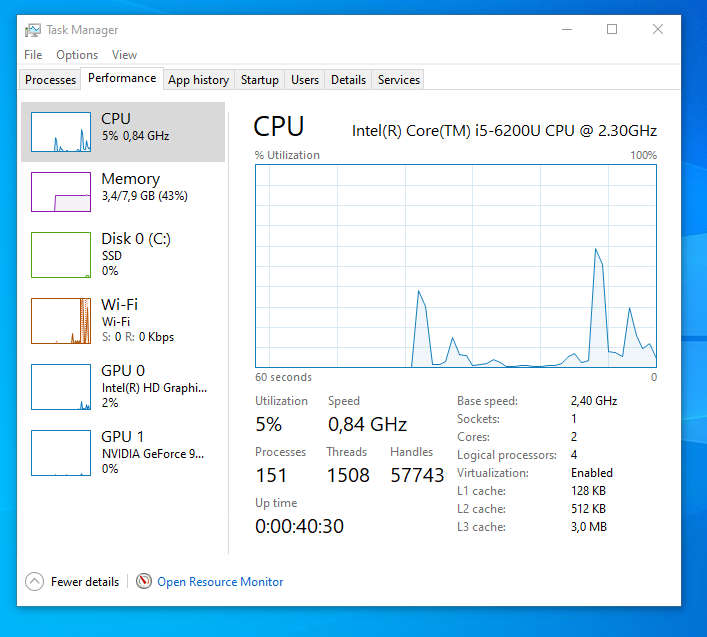Click the up time value 0:00:40:30

[299, 526]
